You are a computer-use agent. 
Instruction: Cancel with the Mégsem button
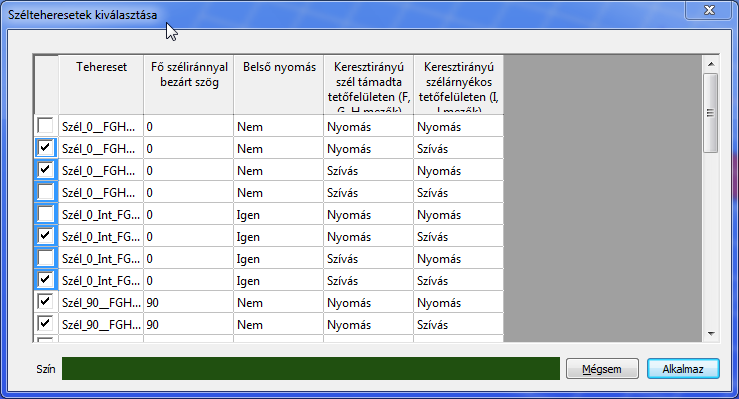coord(602,369)
